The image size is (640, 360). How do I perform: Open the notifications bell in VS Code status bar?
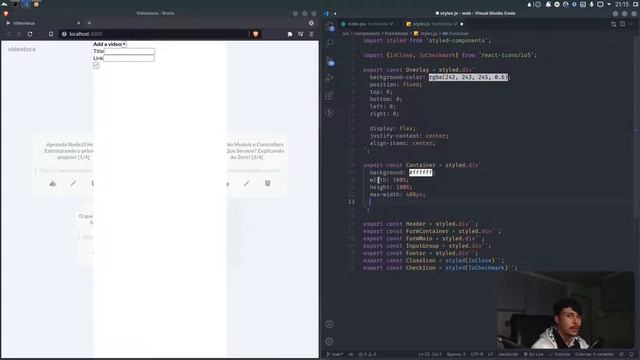[x=631, y=354]
